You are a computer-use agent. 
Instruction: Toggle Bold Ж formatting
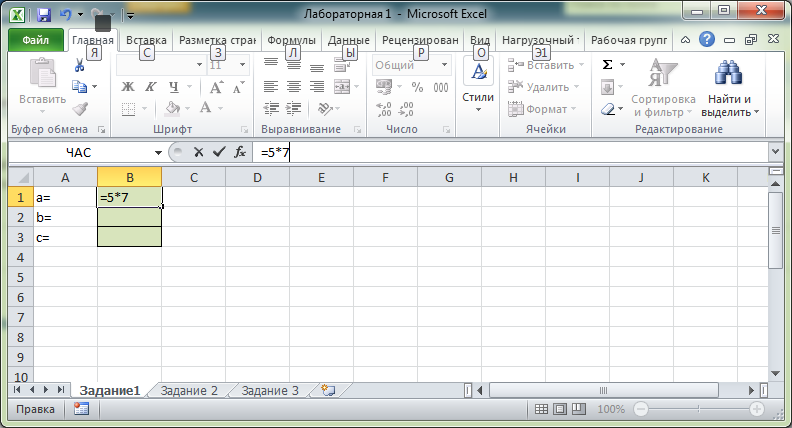(128, 87)
